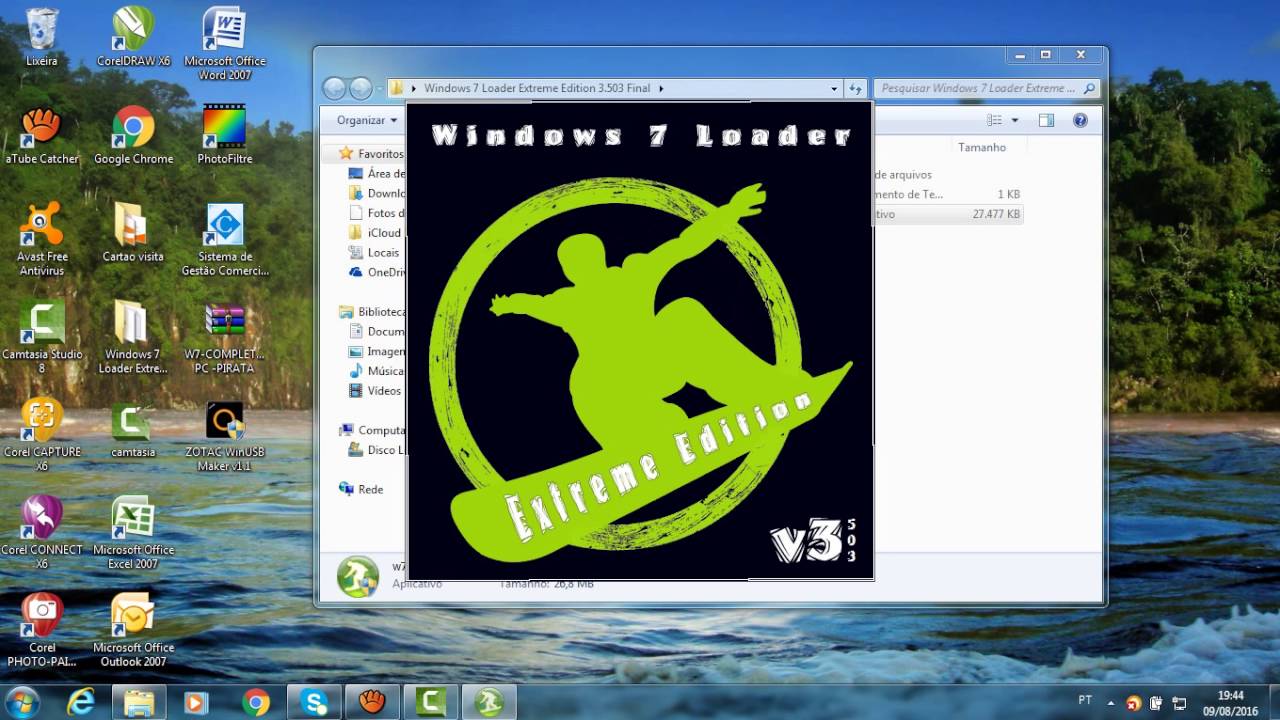Open the Organizar menu
Image resolution: width=1280 pixels, height=720 pixels.
(x=366, y=120)
